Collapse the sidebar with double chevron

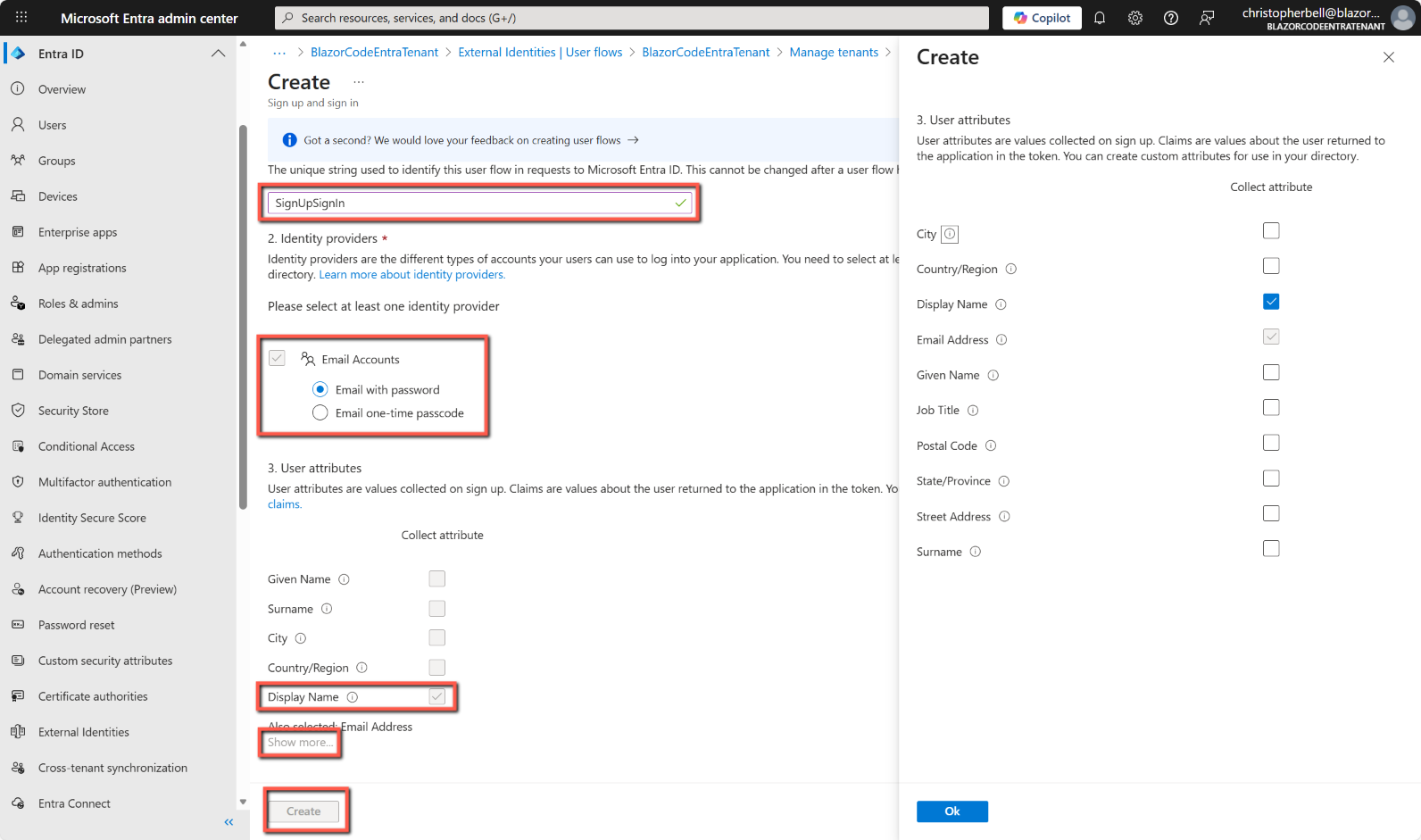tap(229, 822)
